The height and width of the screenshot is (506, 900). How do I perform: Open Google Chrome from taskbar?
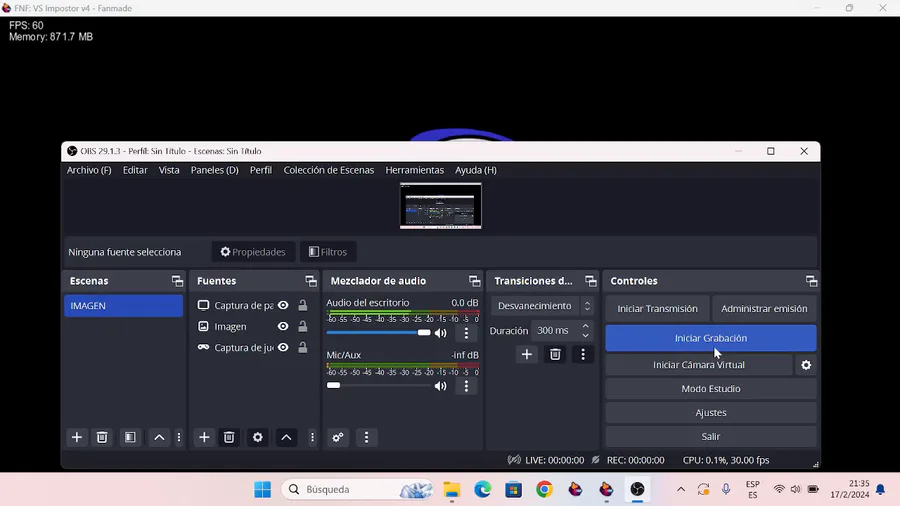[x=544, y=489]
